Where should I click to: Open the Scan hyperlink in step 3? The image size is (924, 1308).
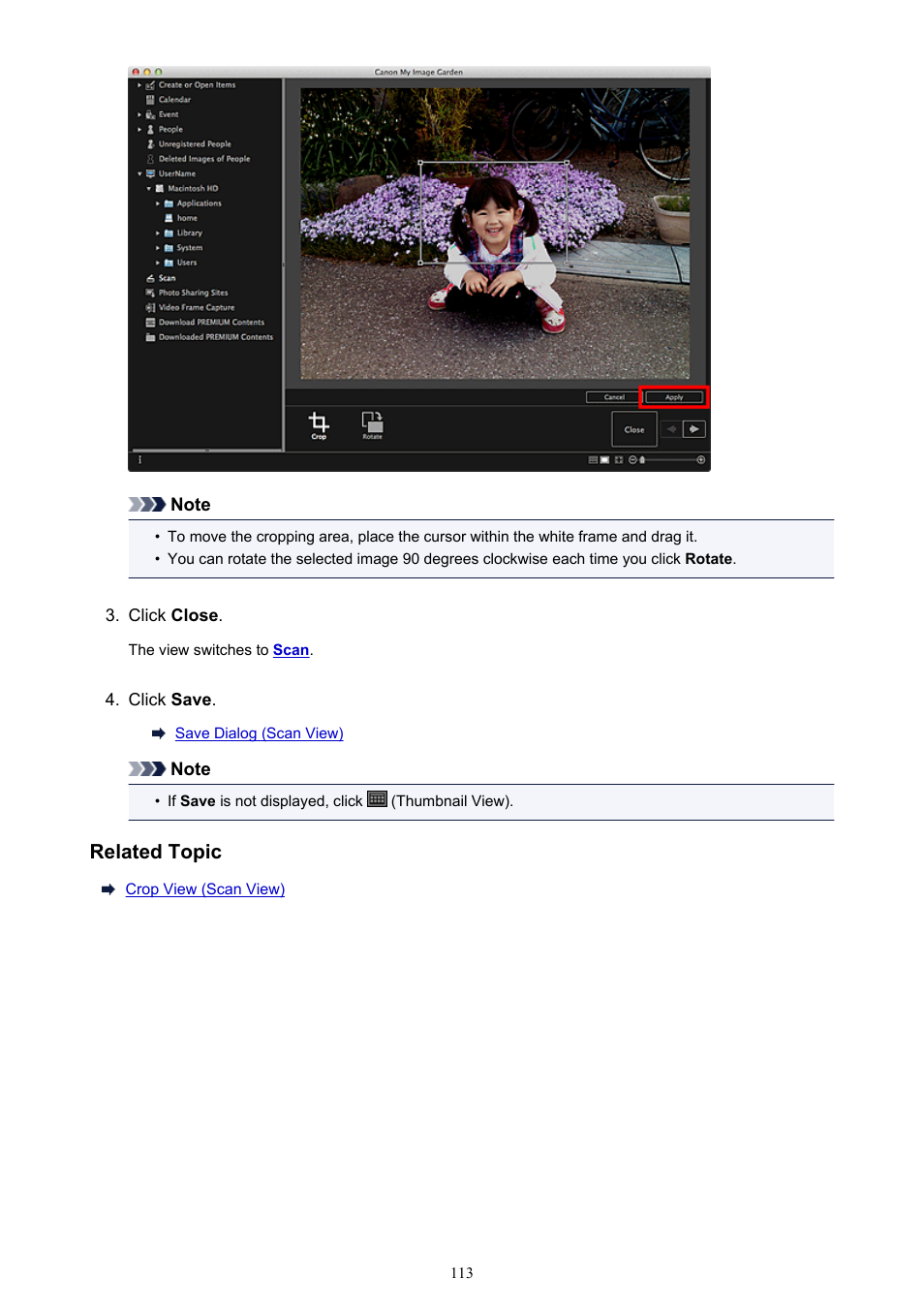(291, 650)
